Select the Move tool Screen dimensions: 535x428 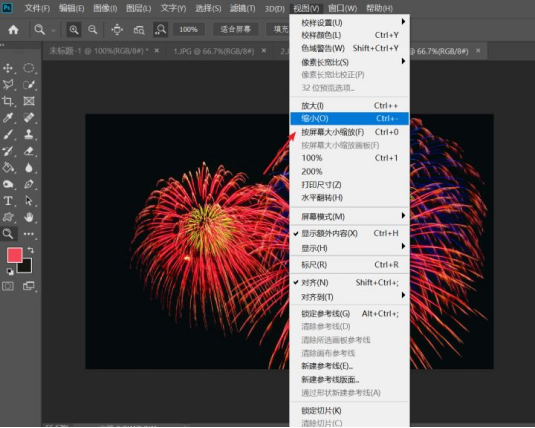pos(8,68)
